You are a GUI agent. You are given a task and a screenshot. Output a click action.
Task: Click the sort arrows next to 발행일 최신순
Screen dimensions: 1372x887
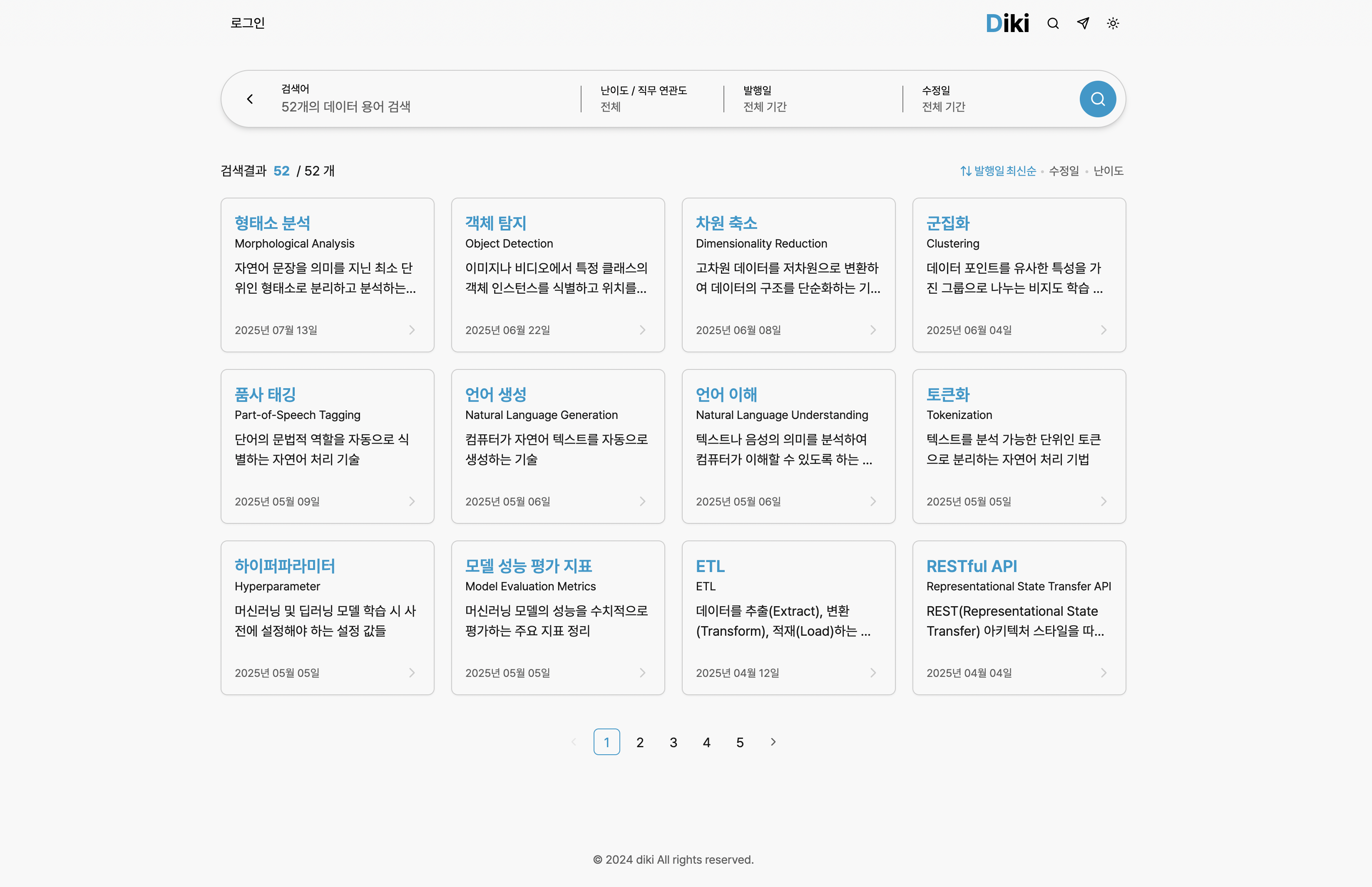pos(966,171)
